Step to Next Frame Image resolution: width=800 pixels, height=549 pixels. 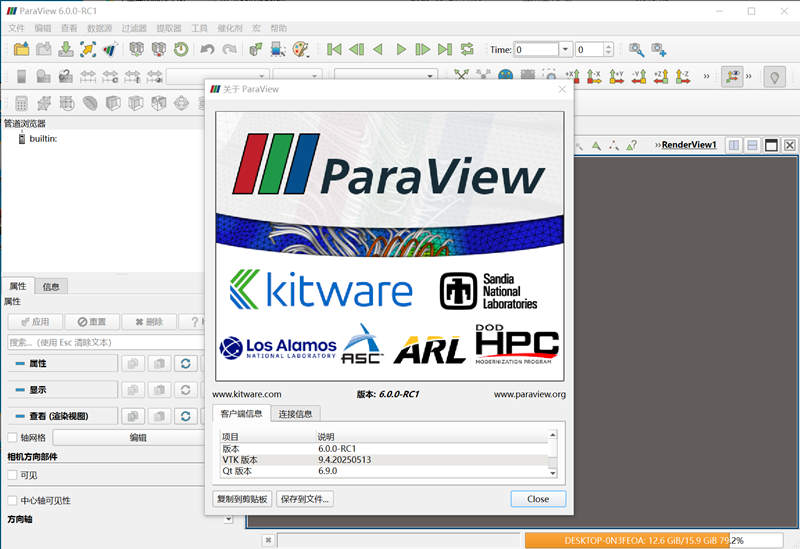coord(422,49)
